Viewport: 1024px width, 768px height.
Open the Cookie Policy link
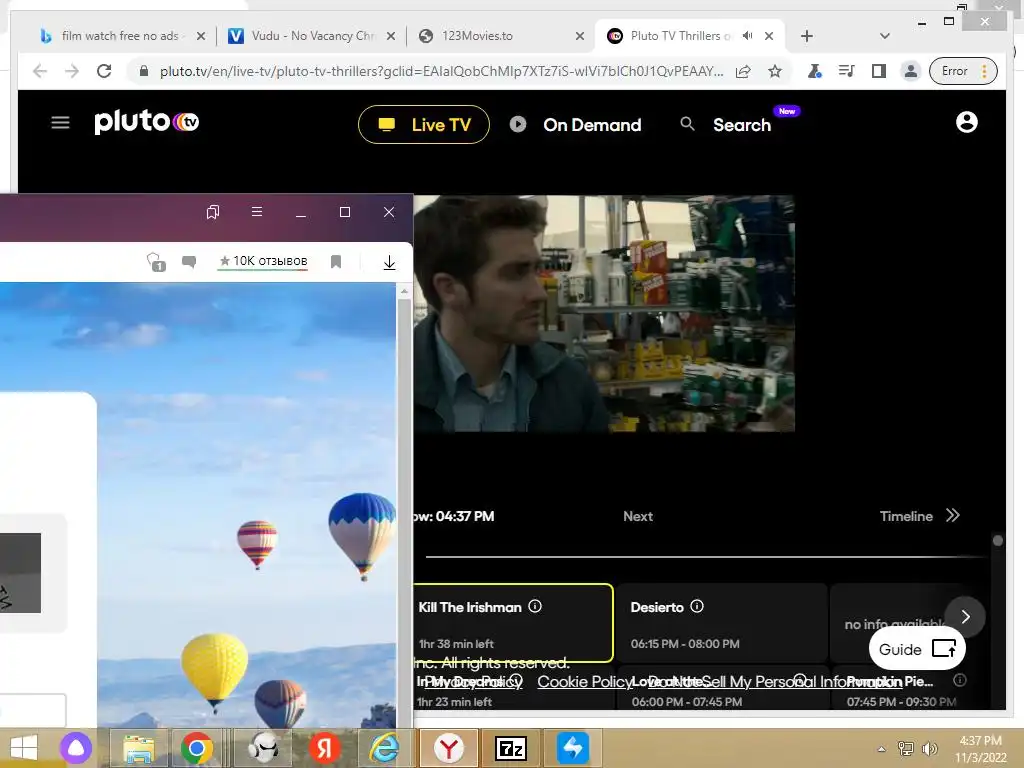click(584, 682)
